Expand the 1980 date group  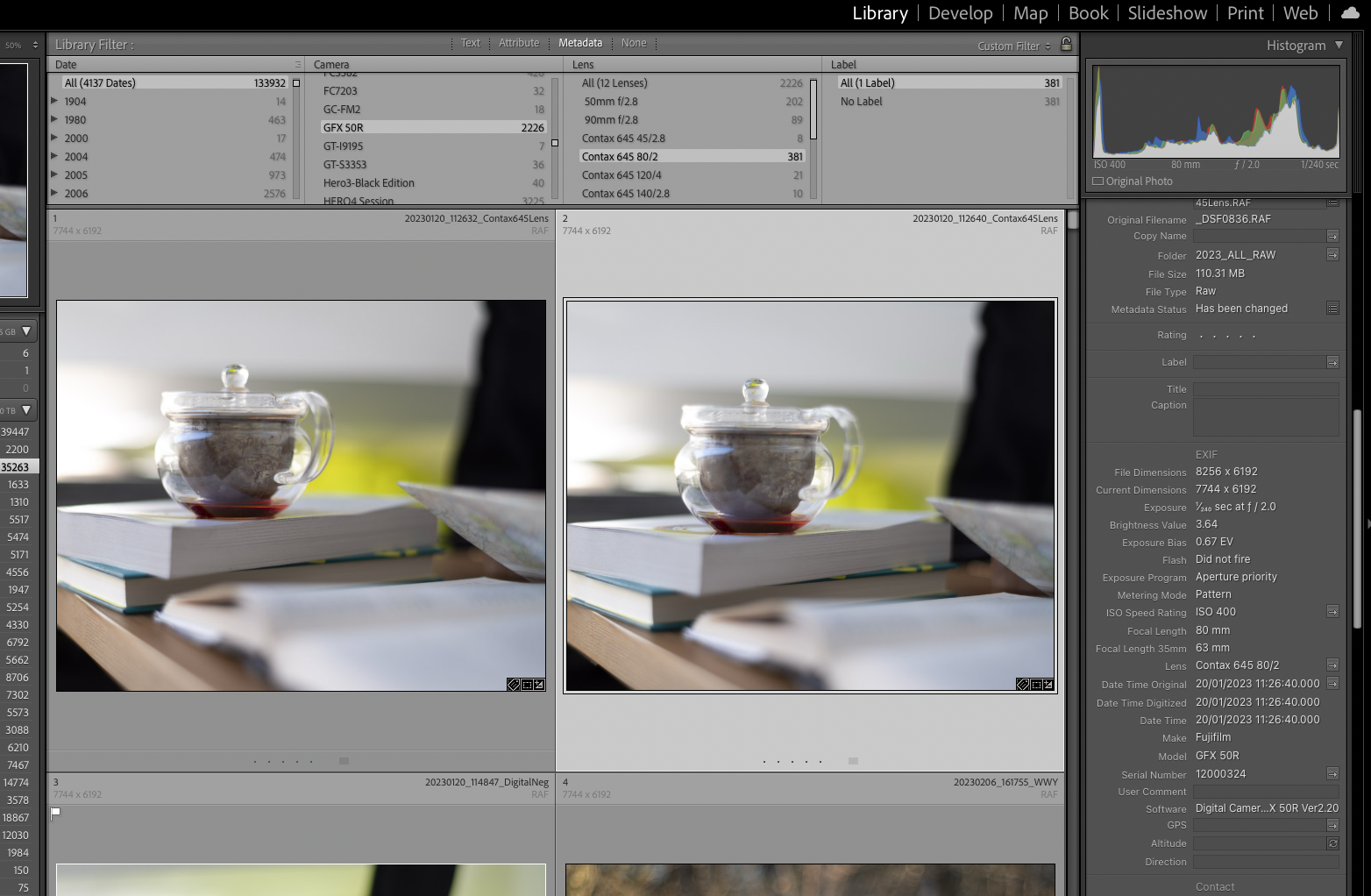[54, 119]
